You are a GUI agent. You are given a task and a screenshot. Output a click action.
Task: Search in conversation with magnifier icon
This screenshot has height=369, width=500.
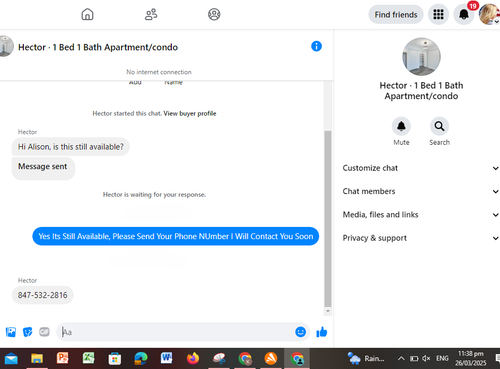(x=439, y=126)
